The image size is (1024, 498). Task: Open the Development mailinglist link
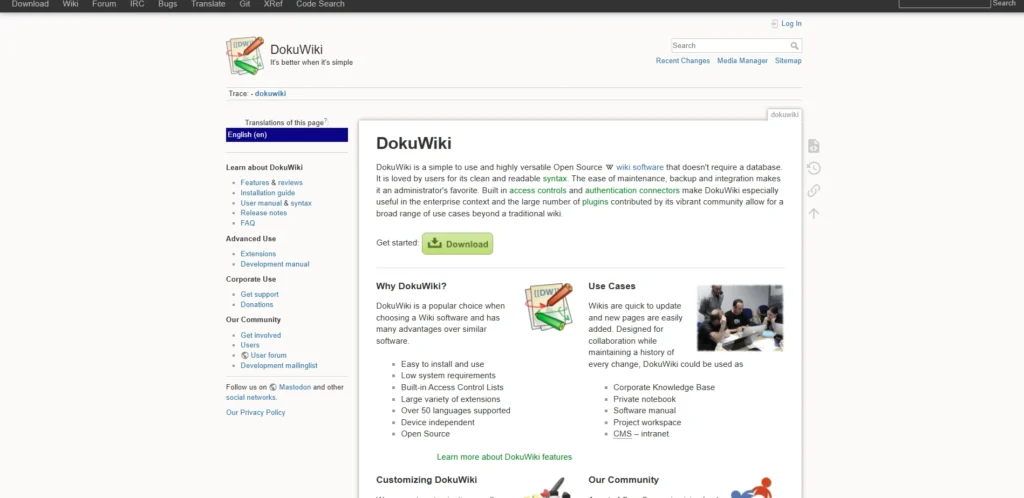(279, 366)
